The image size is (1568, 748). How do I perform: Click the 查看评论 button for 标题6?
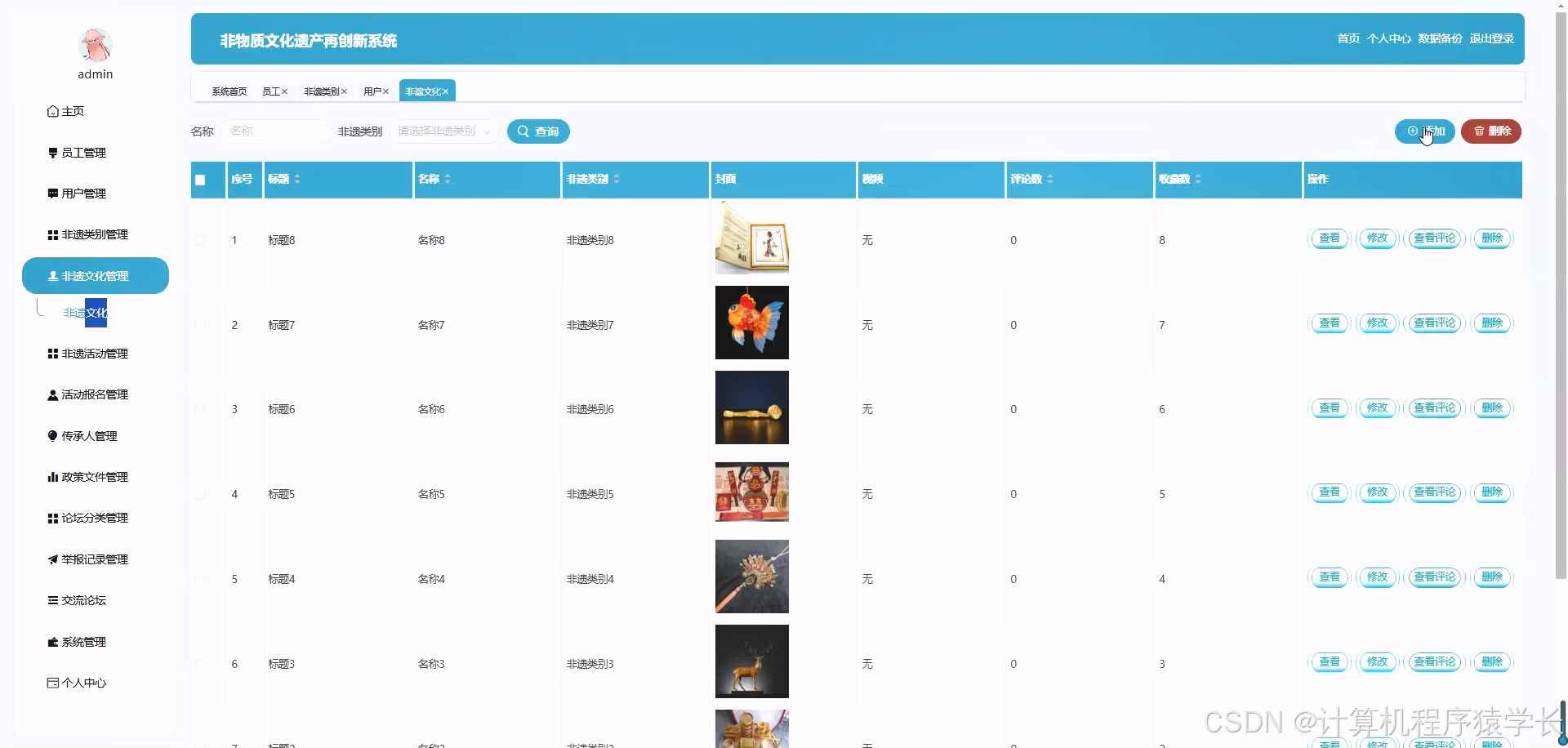1435,408
